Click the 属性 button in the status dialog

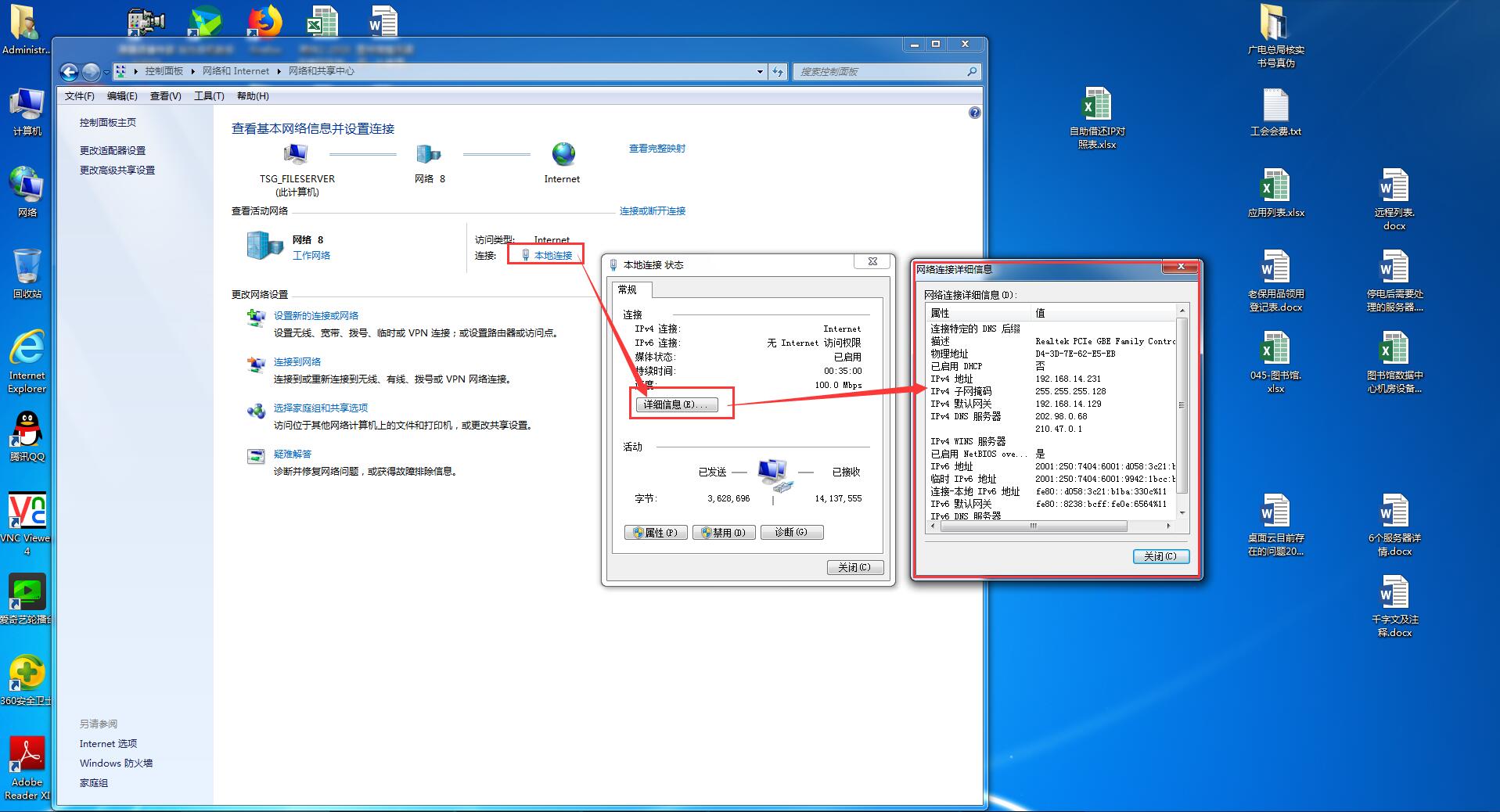pyautogui.click(x=656, y=533)
